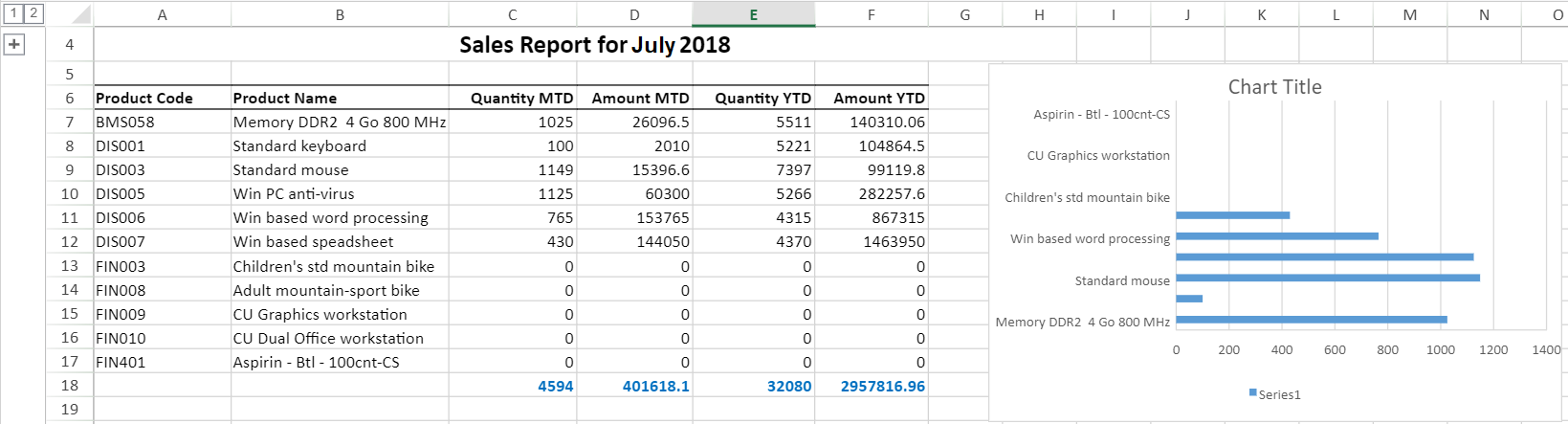Viewport: 1568px width, 424px height.
Task: Select column E header
Action: (x=753, y=14)
